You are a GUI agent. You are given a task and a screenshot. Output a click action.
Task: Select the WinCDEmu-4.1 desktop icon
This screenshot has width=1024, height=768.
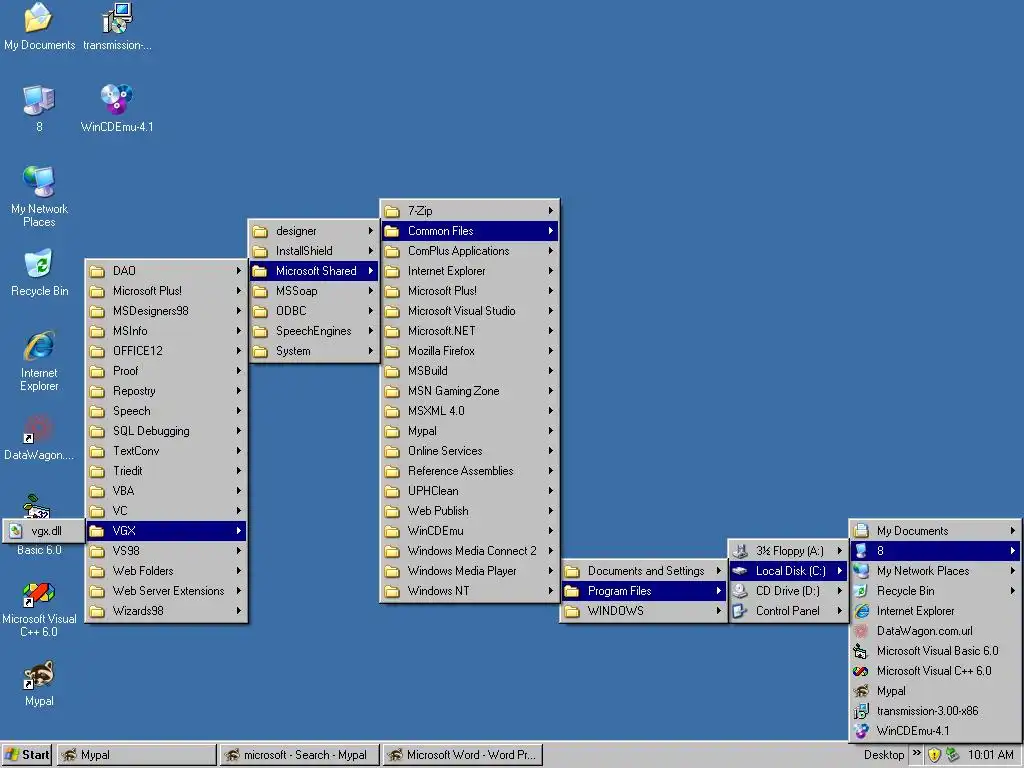[x=117, y=108]
